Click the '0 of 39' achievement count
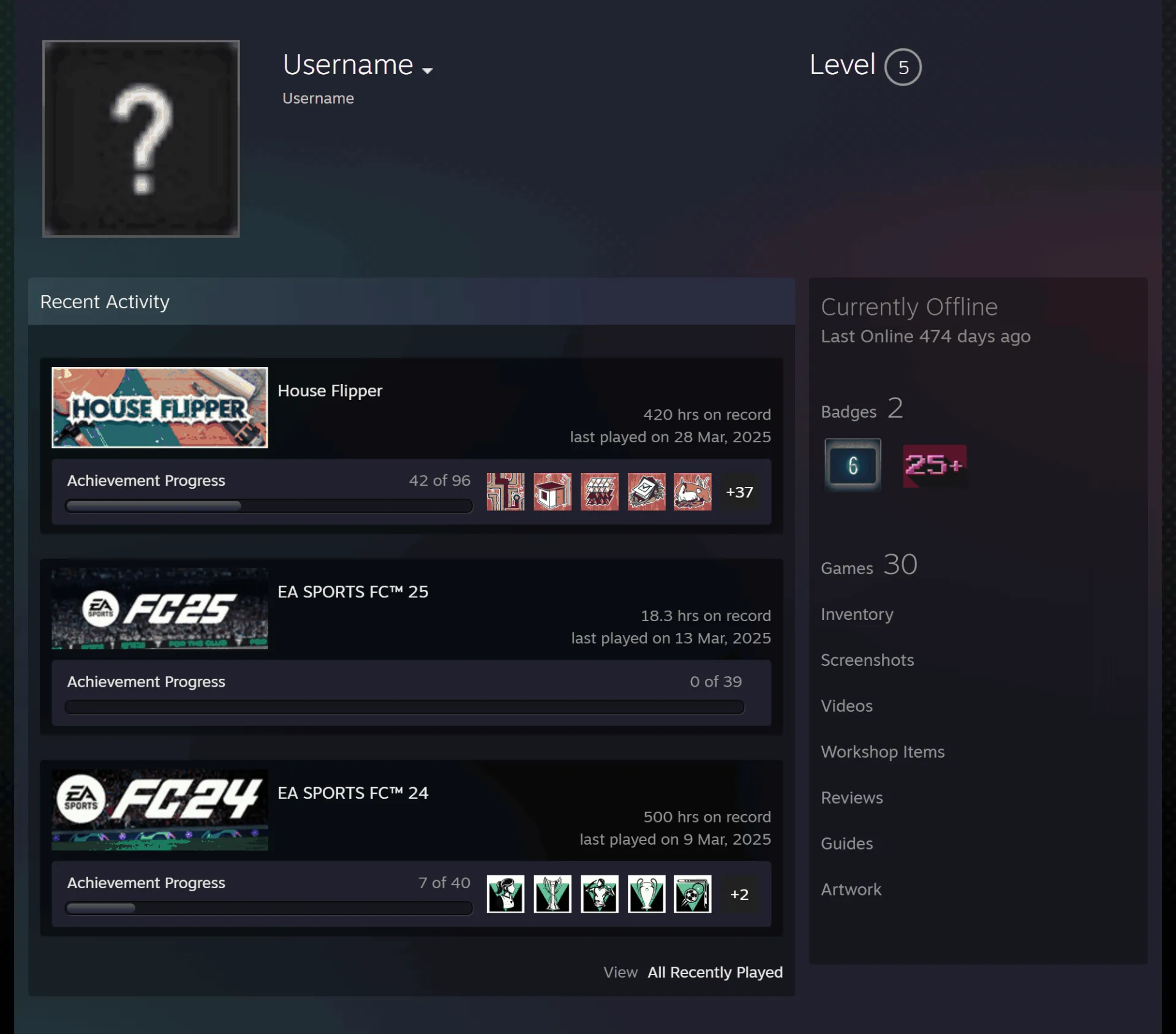The image size is (1176, 1034). pos(716,682)
